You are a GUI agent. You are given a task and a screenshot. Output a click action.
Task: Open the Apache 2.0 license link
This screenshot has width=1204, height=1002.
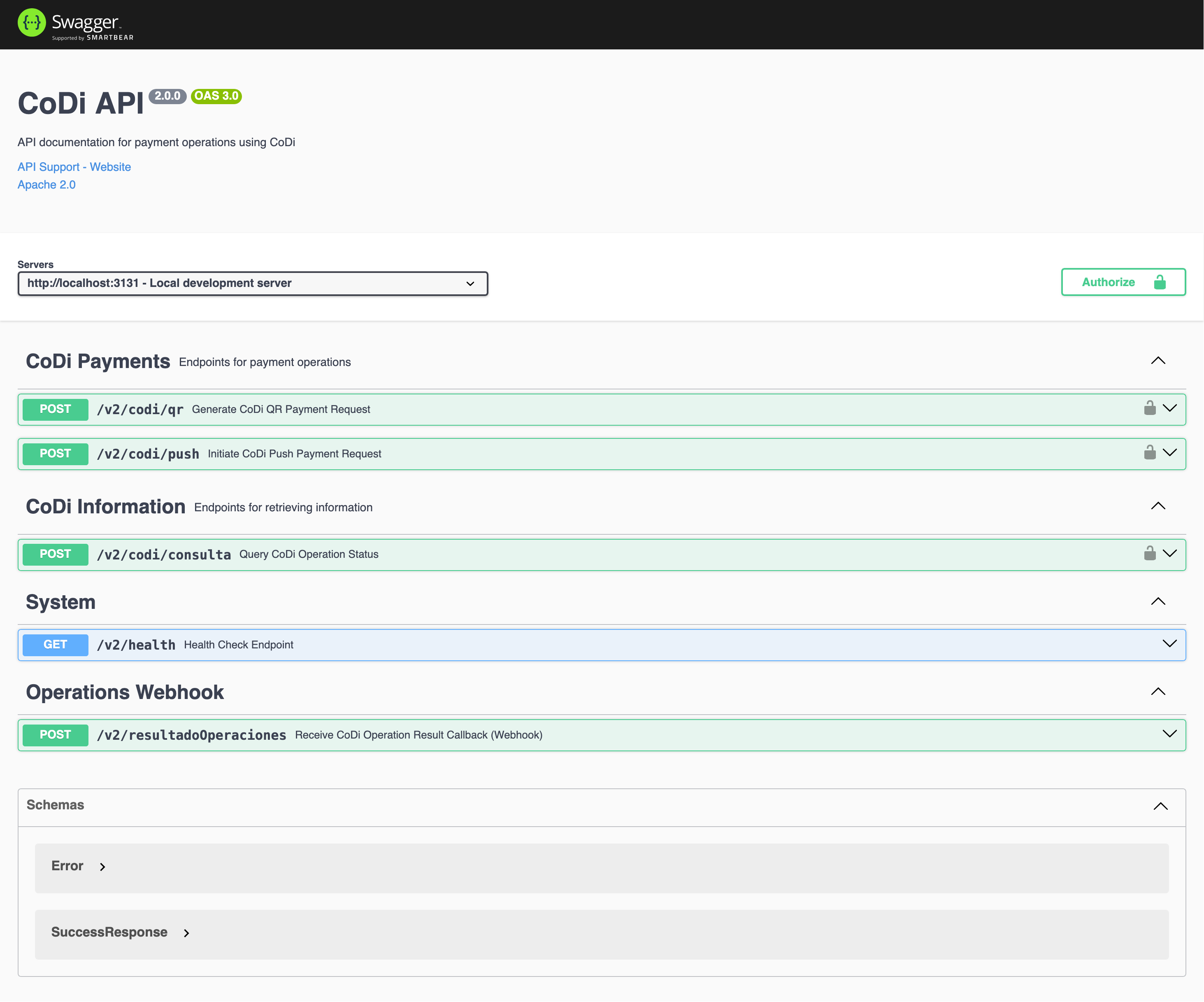tap(46, 184)
